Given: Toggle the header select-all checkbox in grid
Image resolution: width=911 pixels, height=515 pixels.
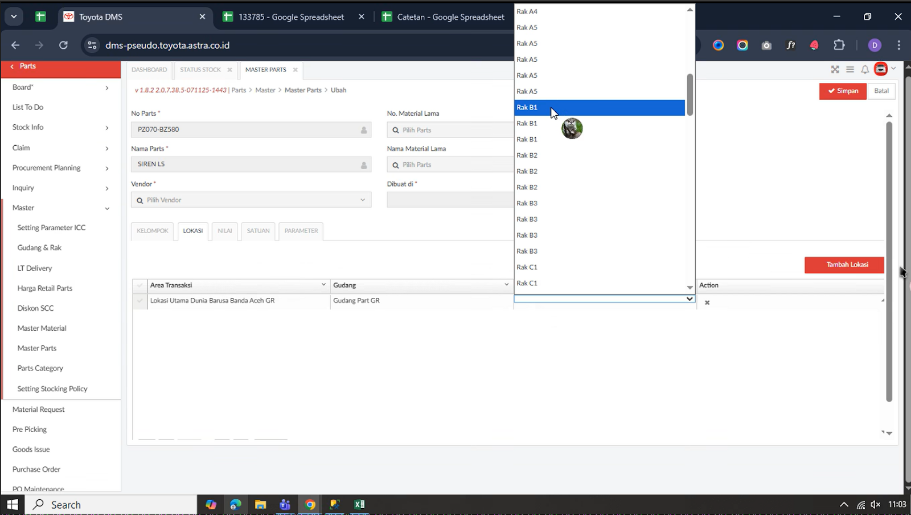Looking at the screenshot, I should click(139, 285).
